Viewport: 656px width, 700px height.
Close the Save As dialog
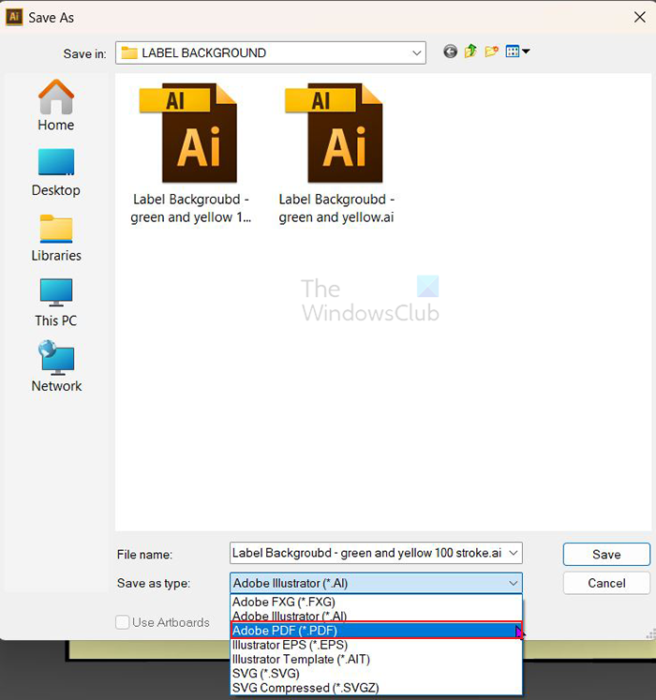pos(639,17)
